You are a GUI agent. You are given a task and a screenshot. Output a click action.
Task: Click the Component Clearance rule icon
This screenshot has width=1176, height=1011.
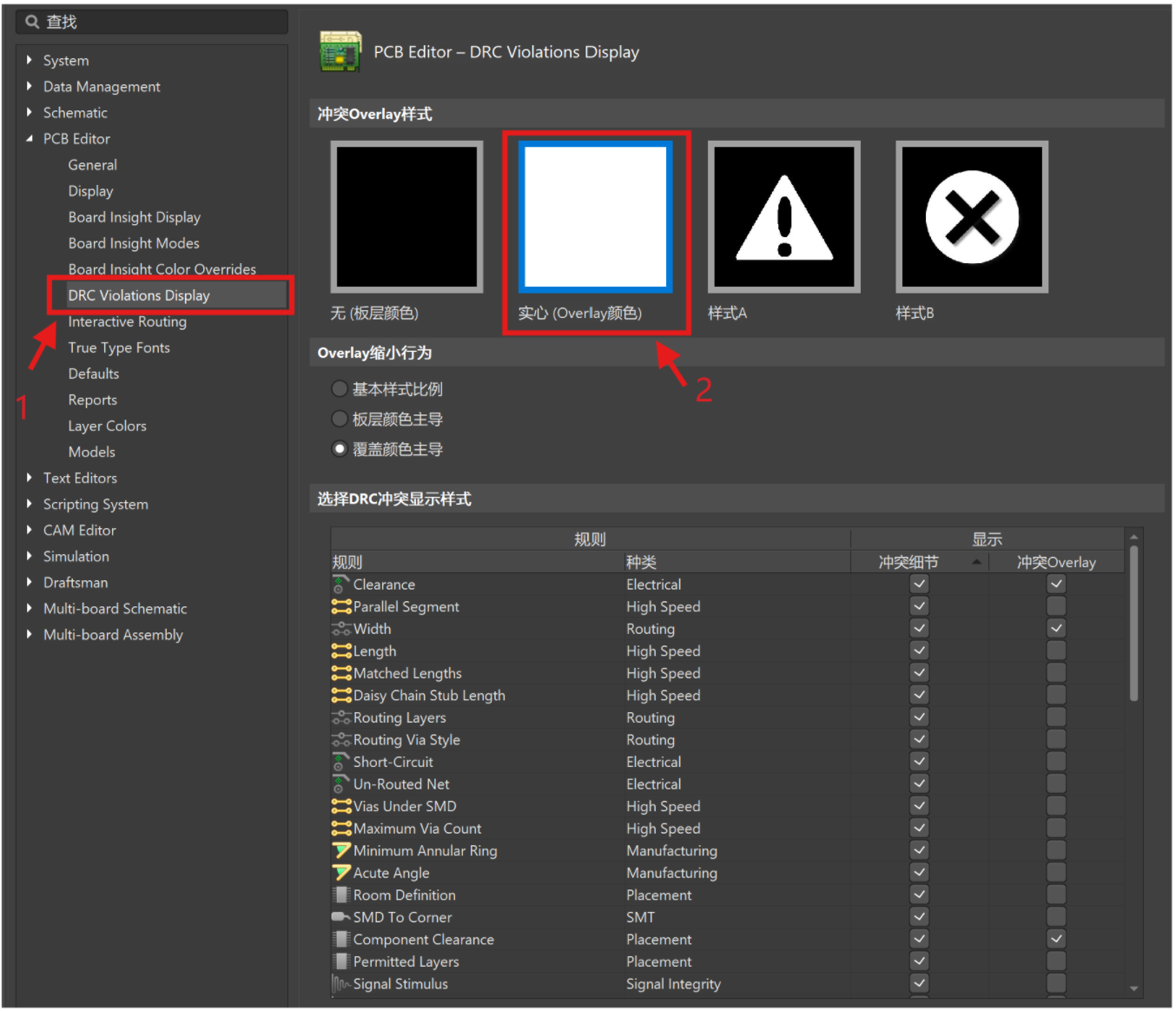[341, 939]
